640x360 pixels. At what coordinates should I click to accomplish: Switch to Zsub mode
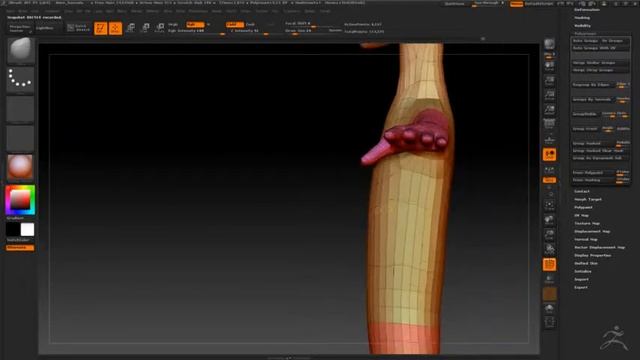point(250,24)
